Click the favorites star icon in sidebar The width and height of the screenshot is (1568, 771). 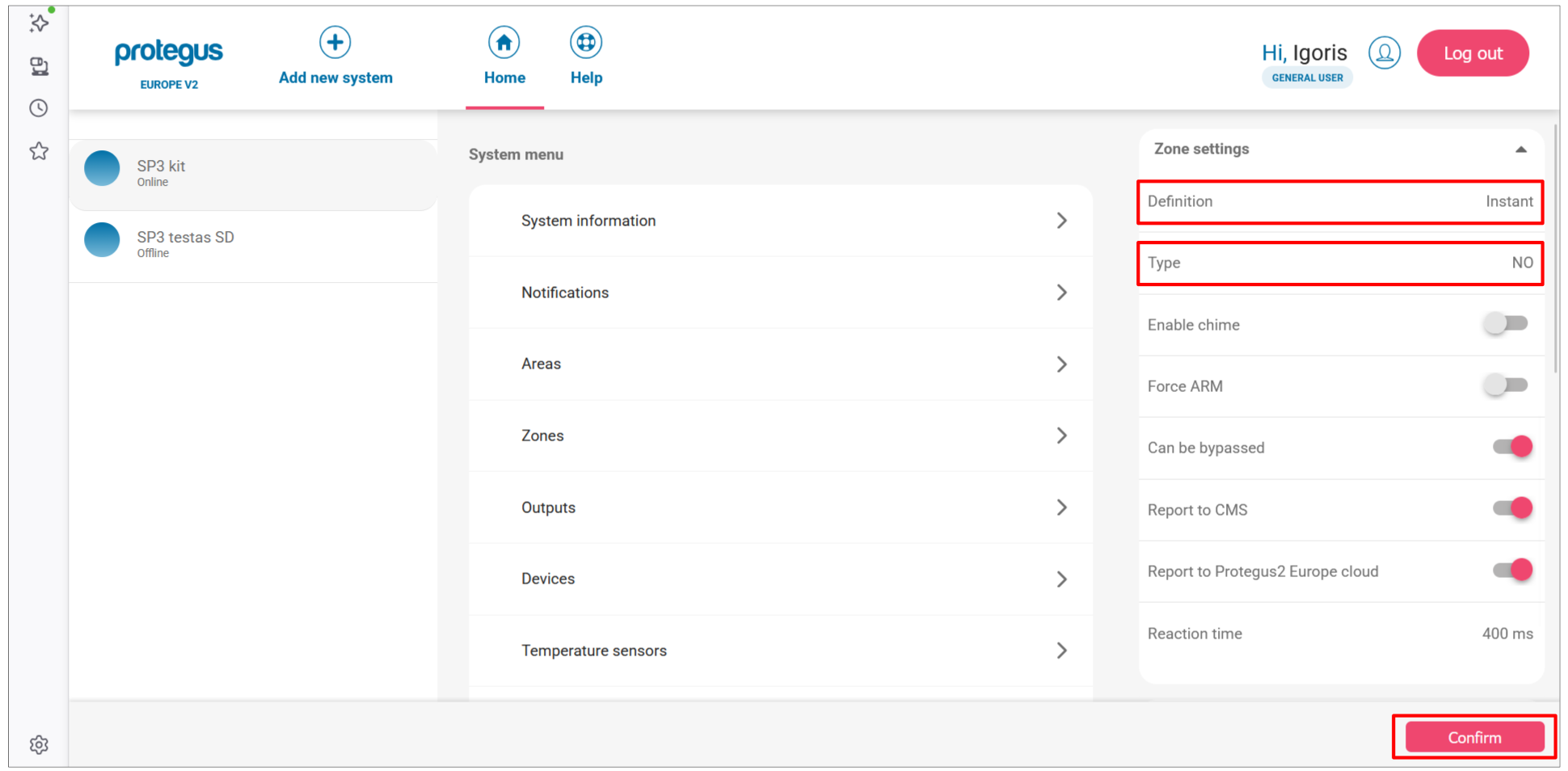click(x=39, y=151)
